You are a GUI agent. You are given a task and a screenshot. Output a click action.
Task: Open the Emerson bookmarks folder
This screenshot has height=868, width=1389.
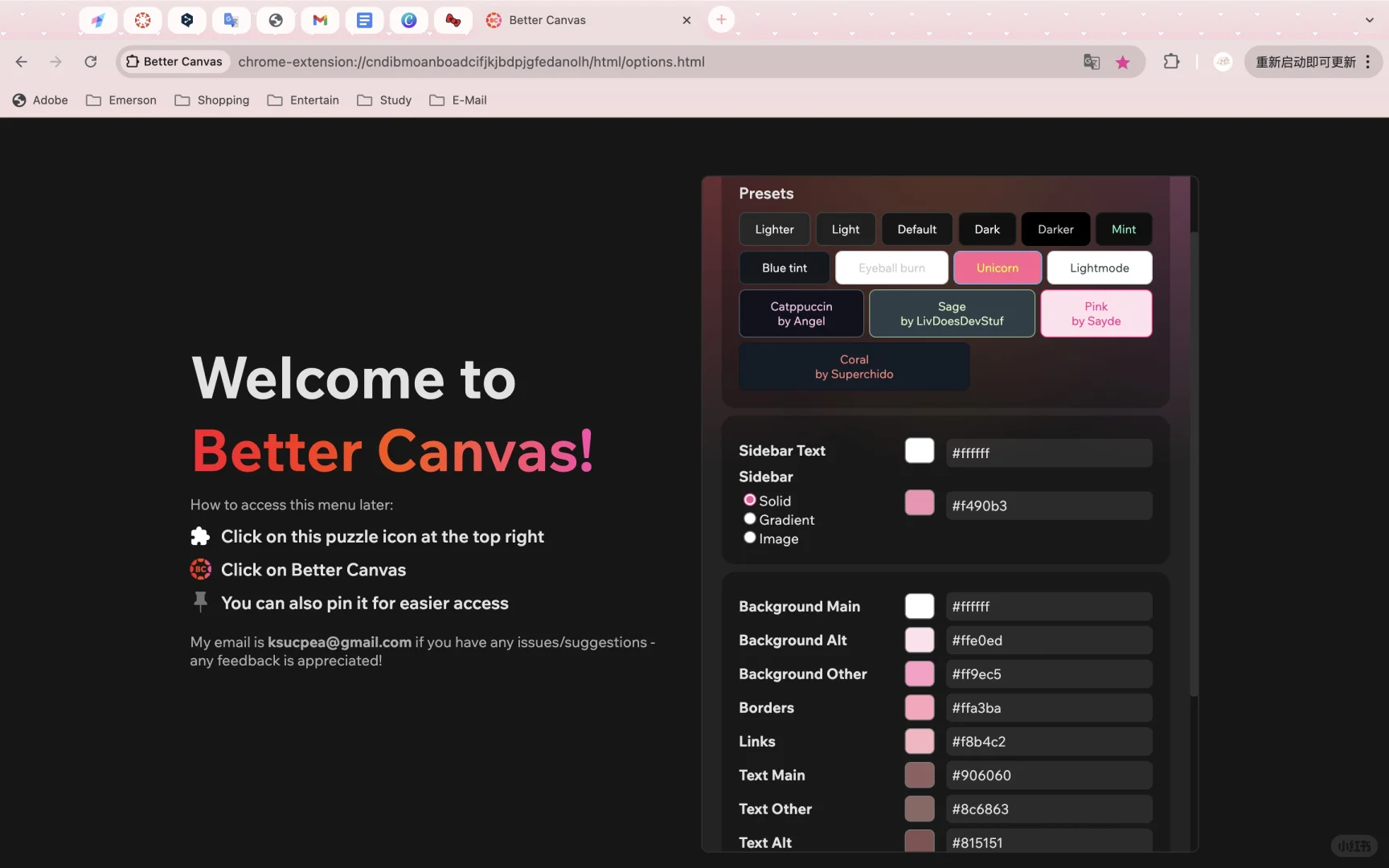(x=121, y=100)
